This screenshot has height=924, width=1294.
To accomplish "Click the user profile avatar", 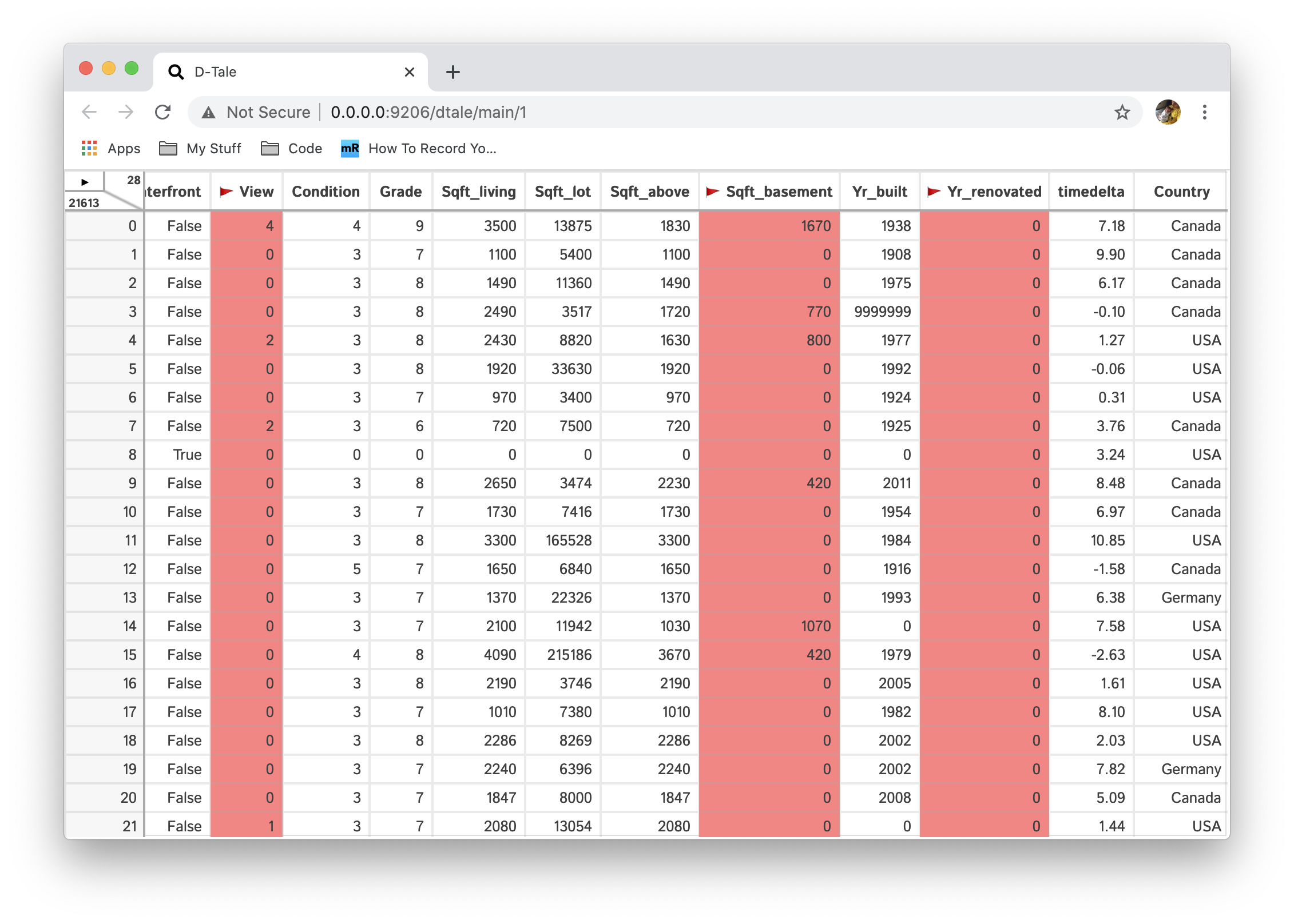I will click(1168, 112).
